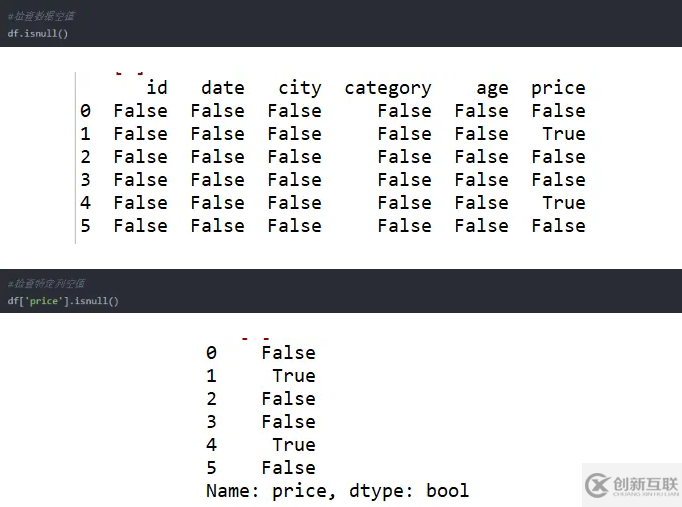682x507 pixels.
Task: Click False under category in table row 3
Action: coord(404,180)
